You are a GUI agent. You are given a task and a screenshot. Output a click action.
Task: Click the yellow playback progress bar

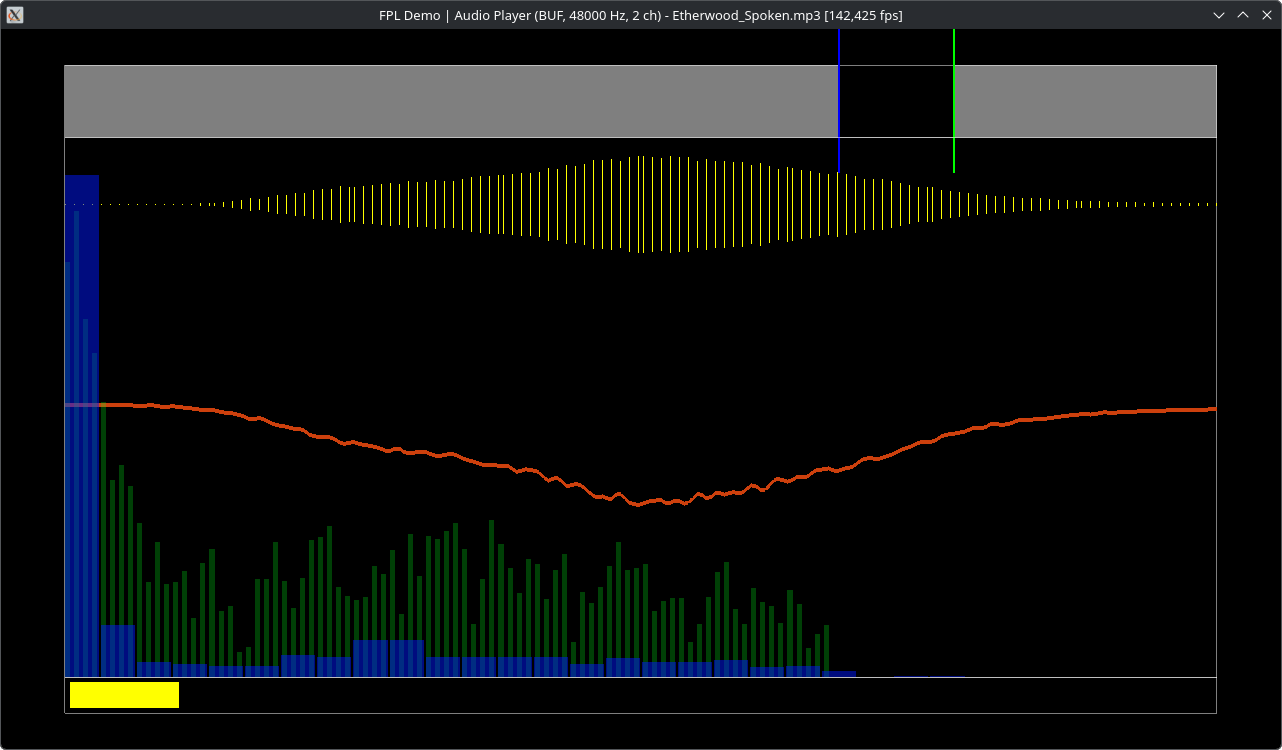124,695
